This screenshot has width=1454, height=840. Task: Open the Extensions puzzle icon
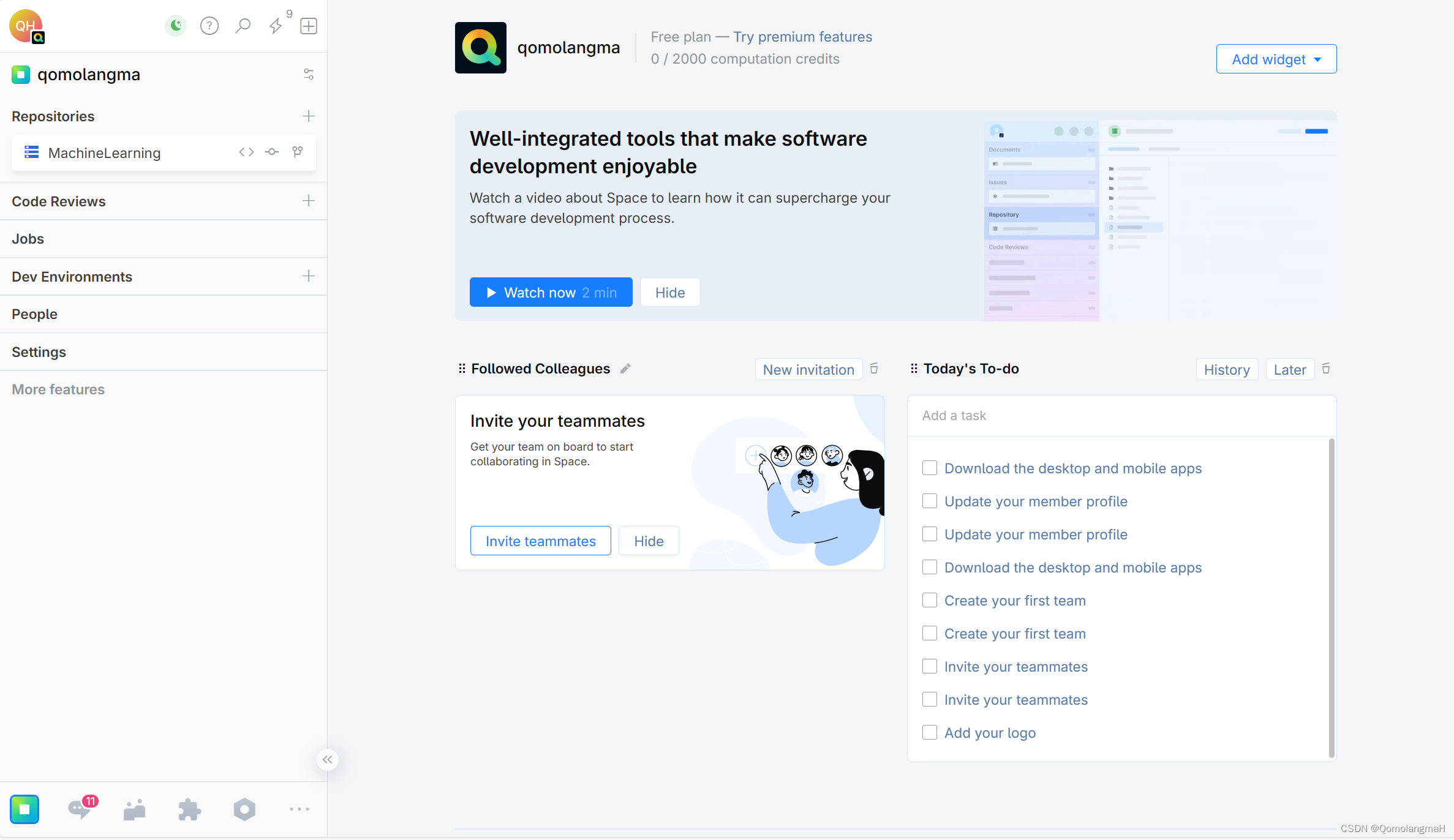[189, 809]
